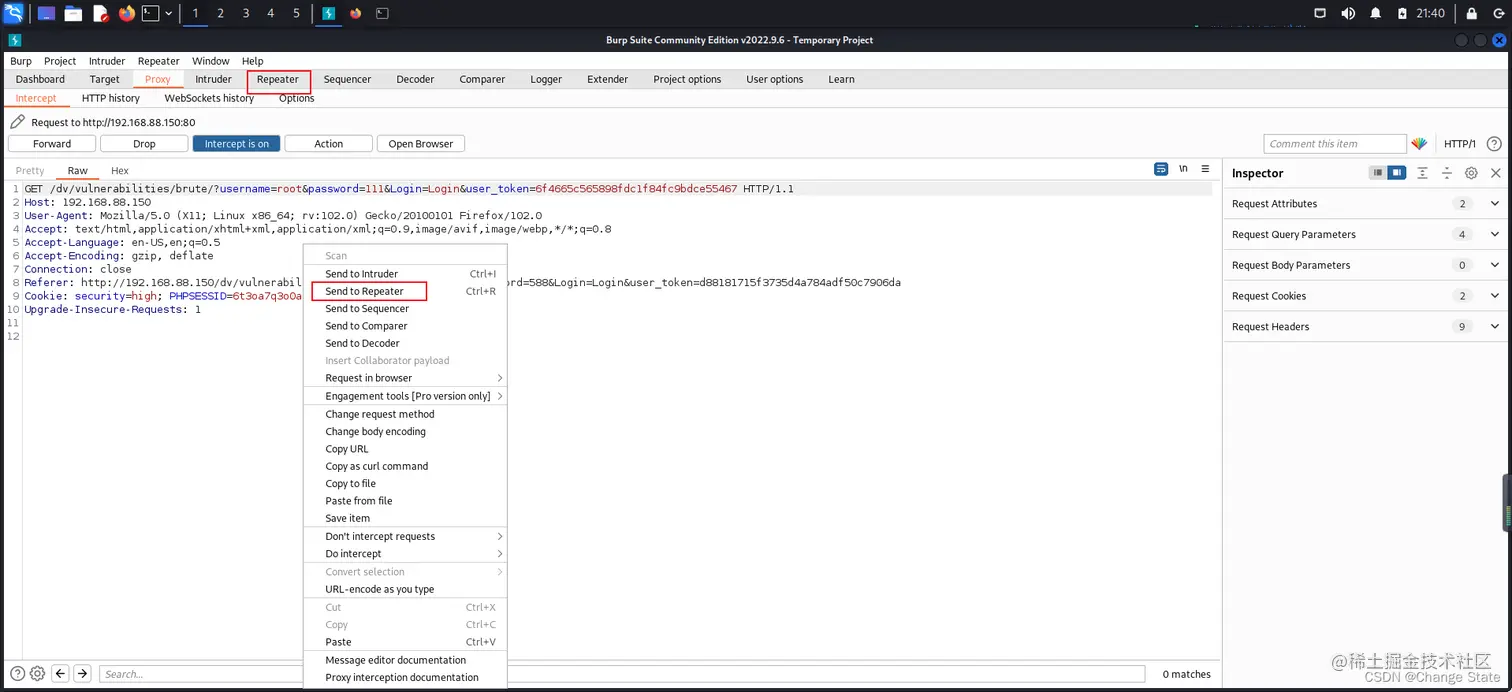Toggle the word wrap icon in message editor
The image size is (1512, 692).
coord(1161,169)
